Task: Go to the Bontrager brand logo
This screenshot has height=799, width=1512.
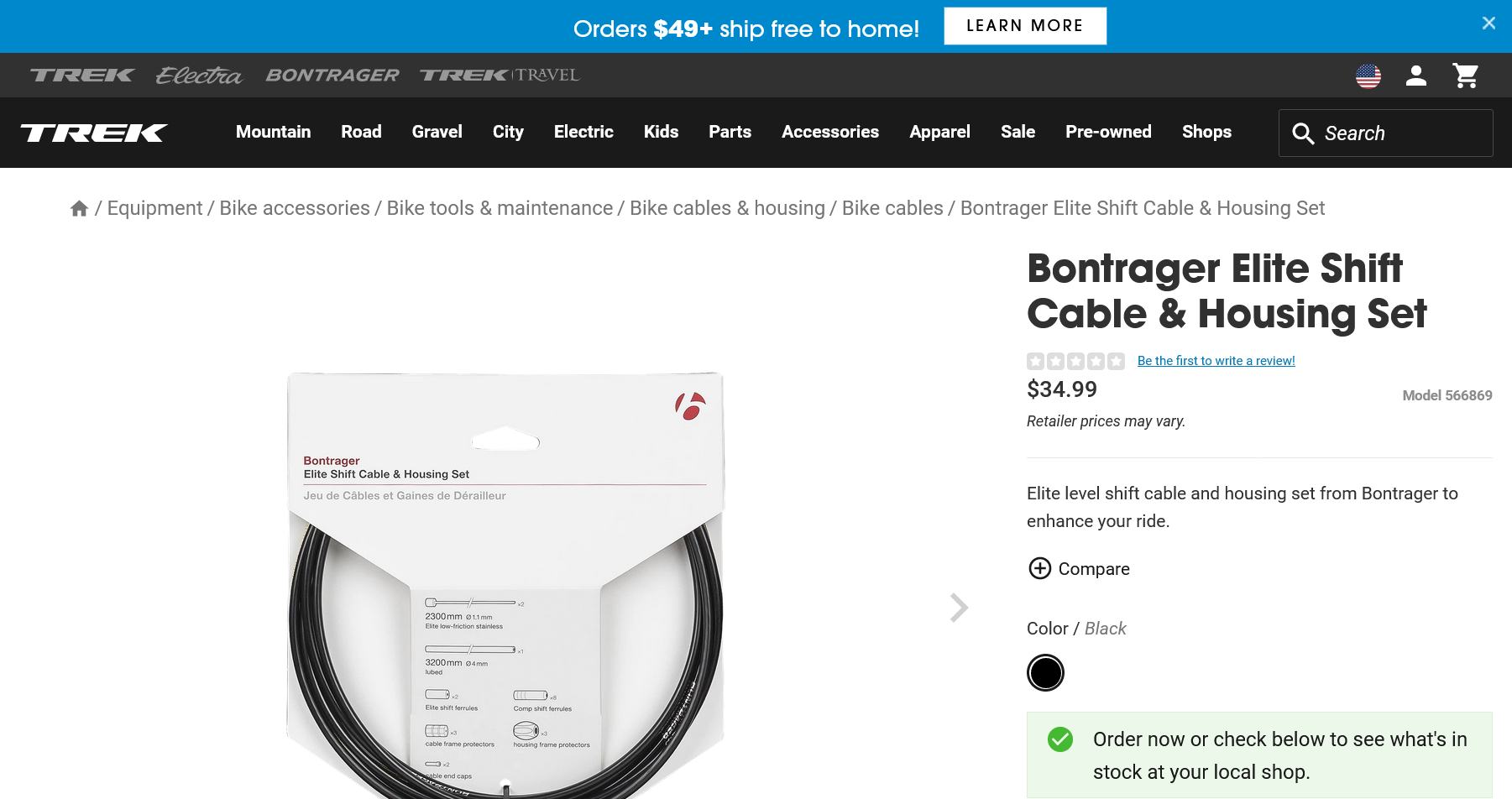Action: (x=332, y=76)
